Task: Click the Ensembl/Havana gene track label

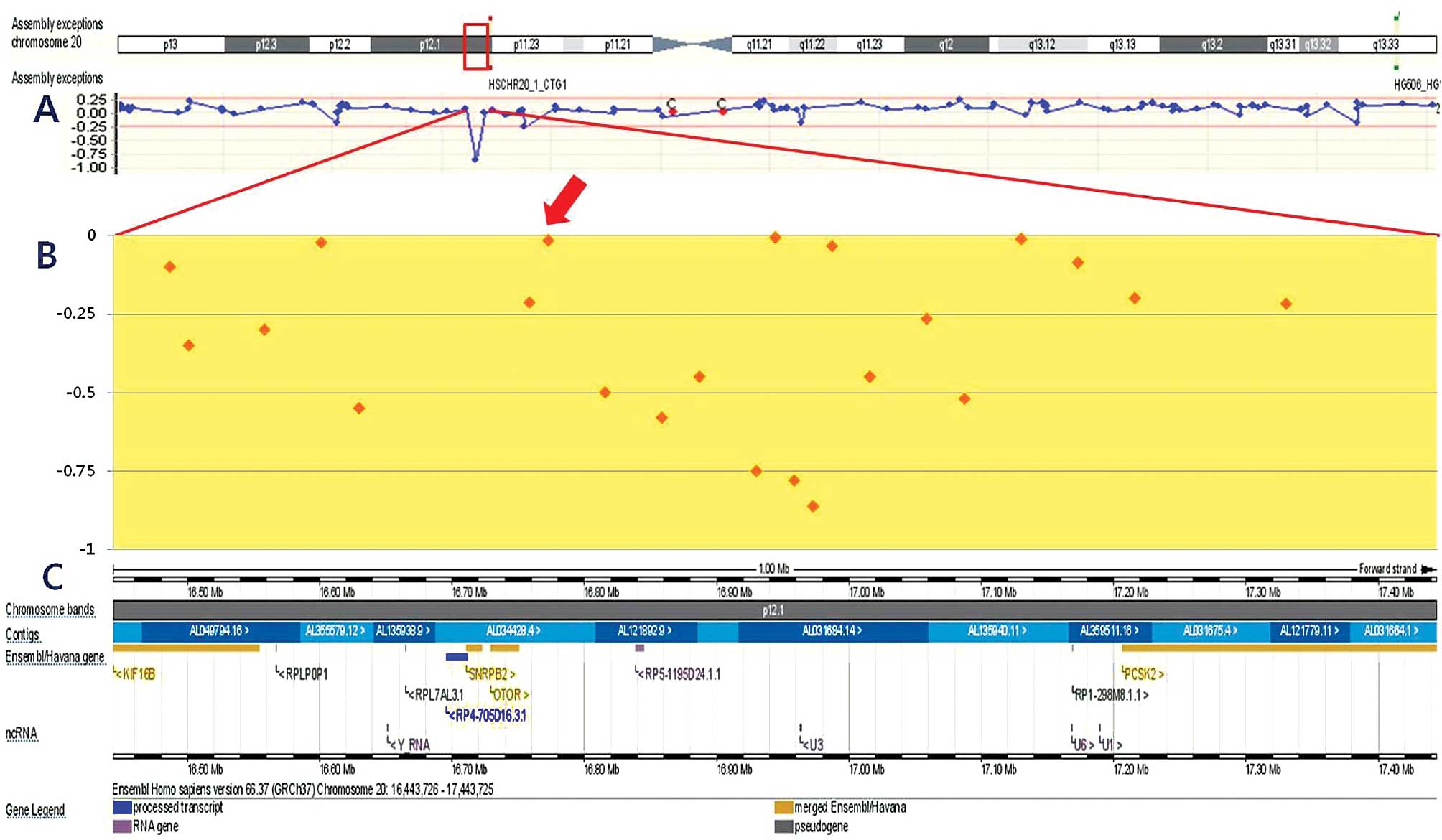Action: click(55, 657)
